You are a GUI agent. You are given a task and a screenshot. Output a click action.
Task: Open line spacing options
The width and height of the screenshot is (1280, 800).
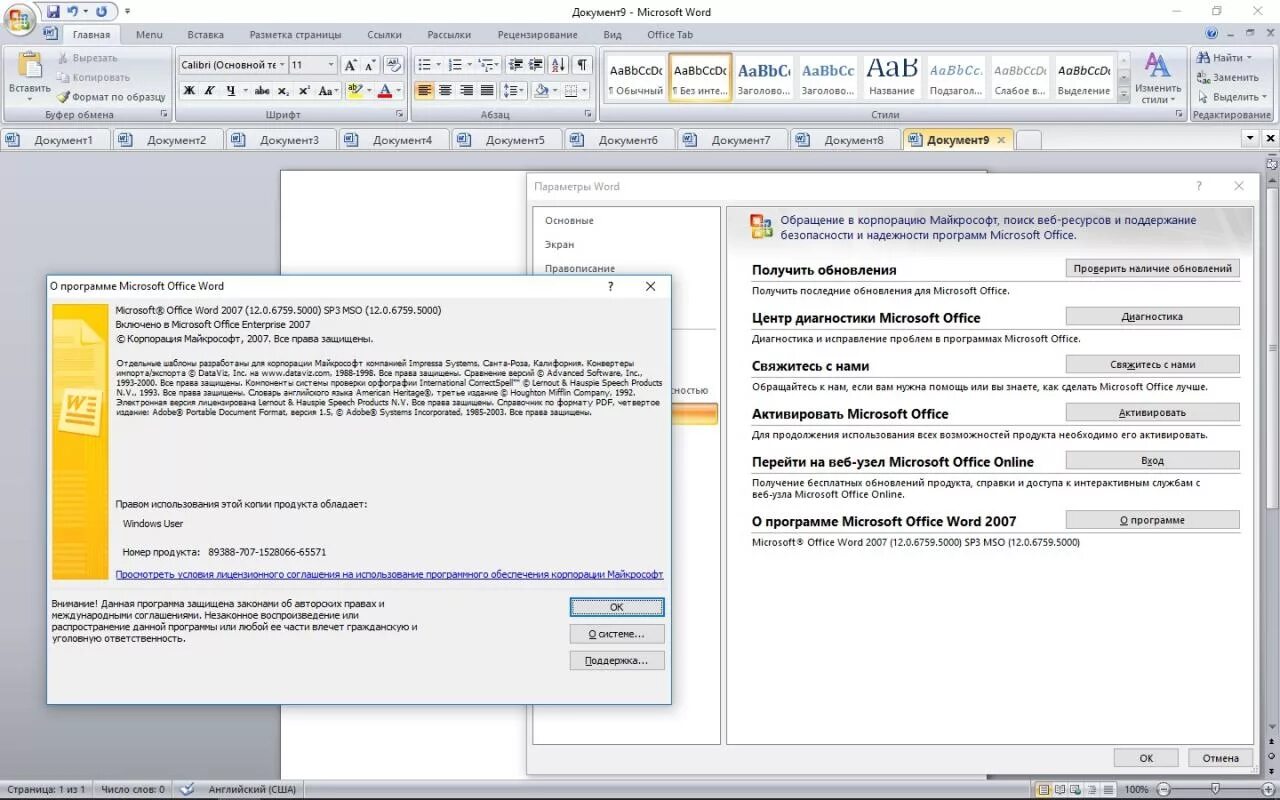pyautogui.click(x=514, y=90)
